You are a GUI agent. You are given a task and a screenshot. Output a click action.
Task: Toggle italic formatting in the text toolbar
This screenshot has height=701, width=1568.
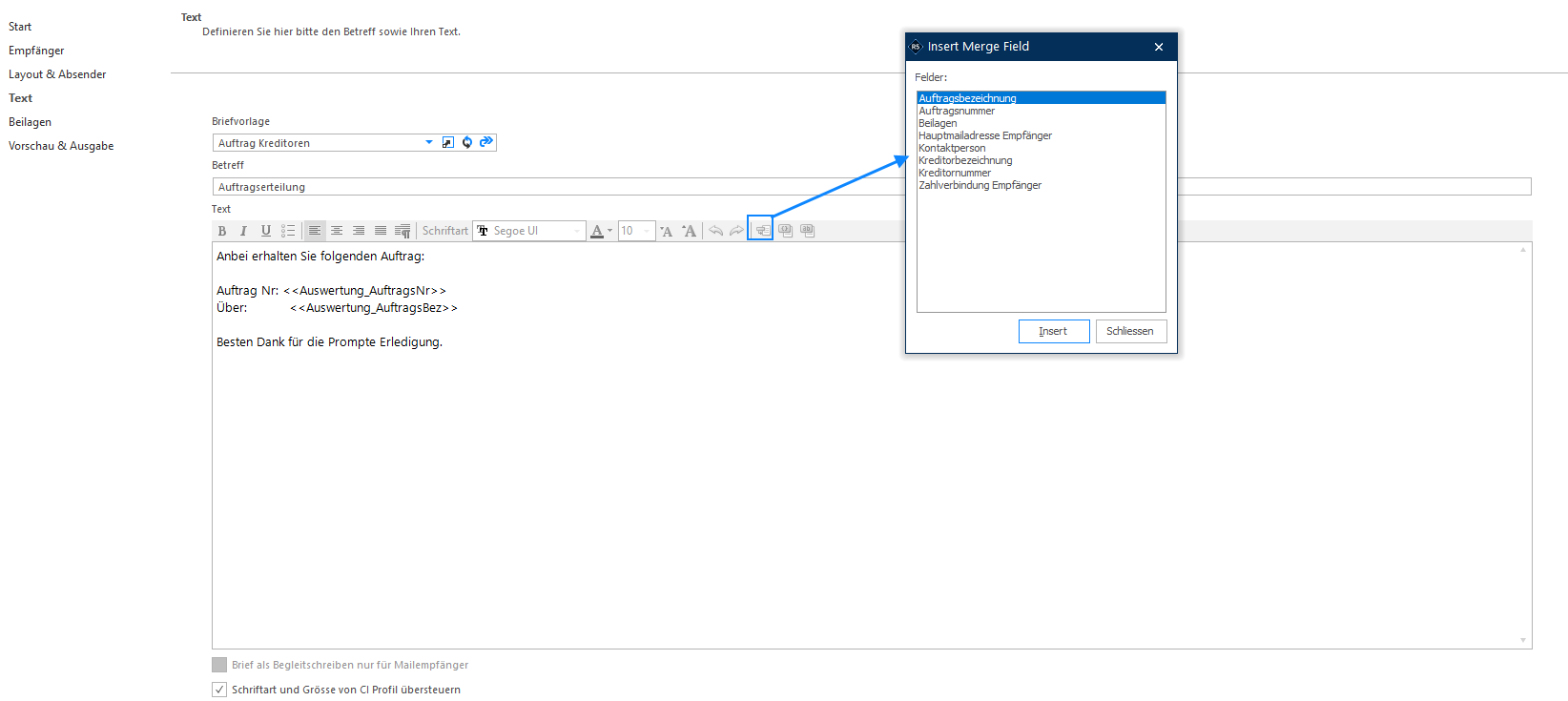pos(243,231)
